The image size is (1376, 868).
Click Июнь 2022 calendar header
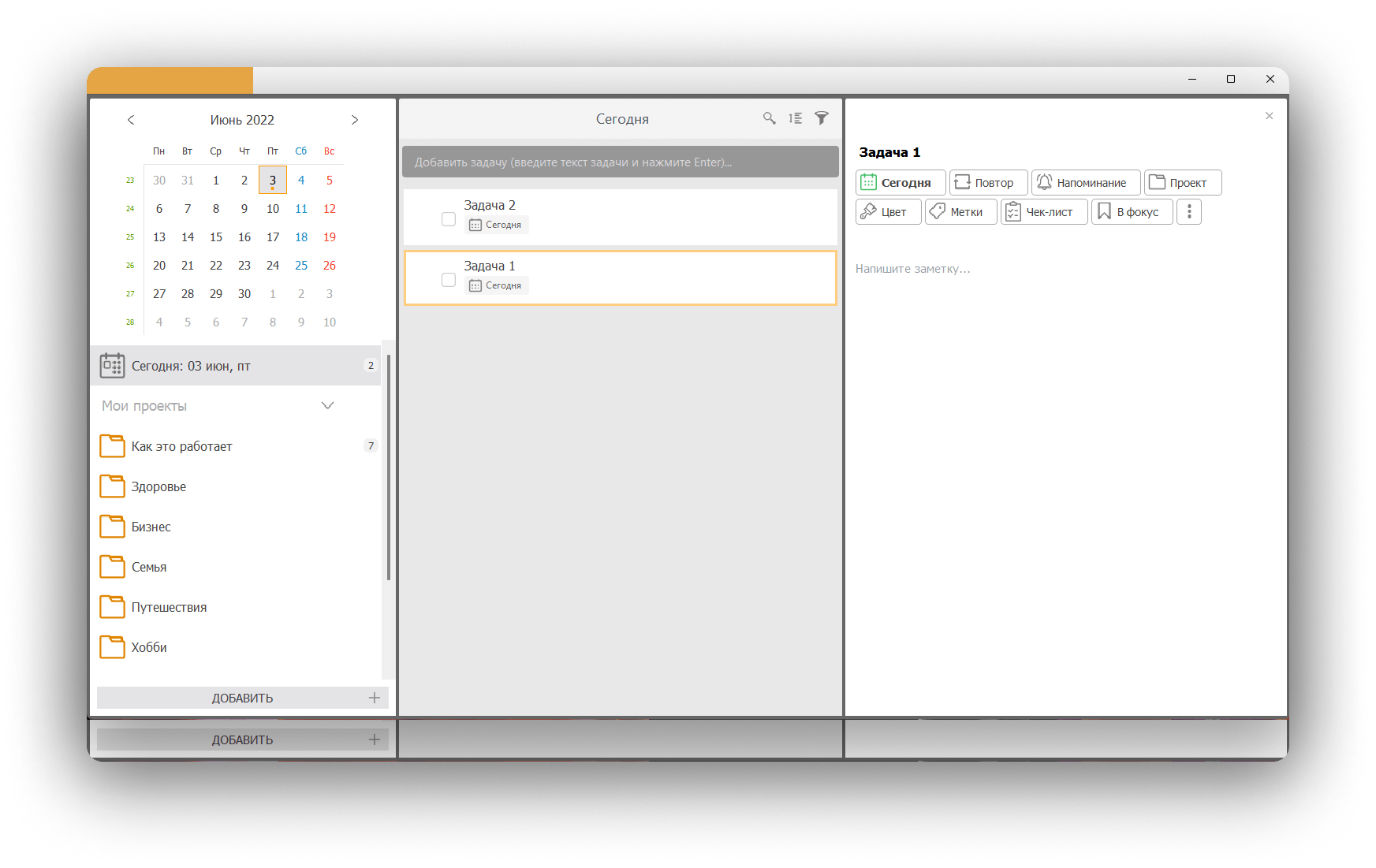[242, 120]
